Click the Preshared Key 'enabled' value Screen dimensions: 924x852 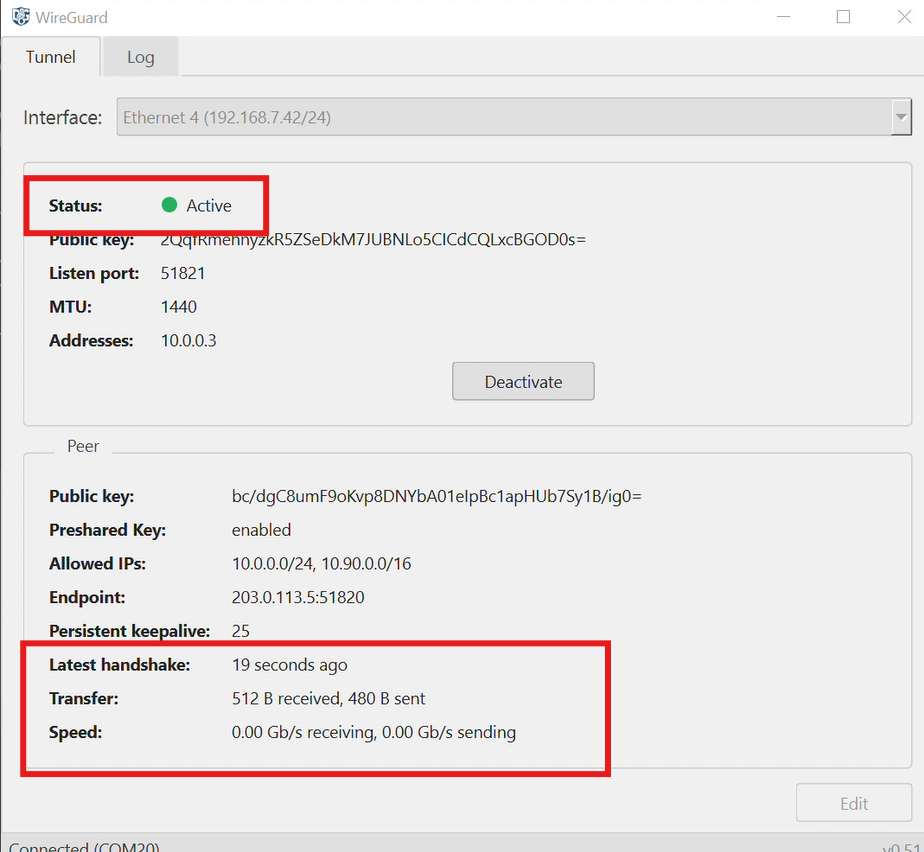(261, 530)
